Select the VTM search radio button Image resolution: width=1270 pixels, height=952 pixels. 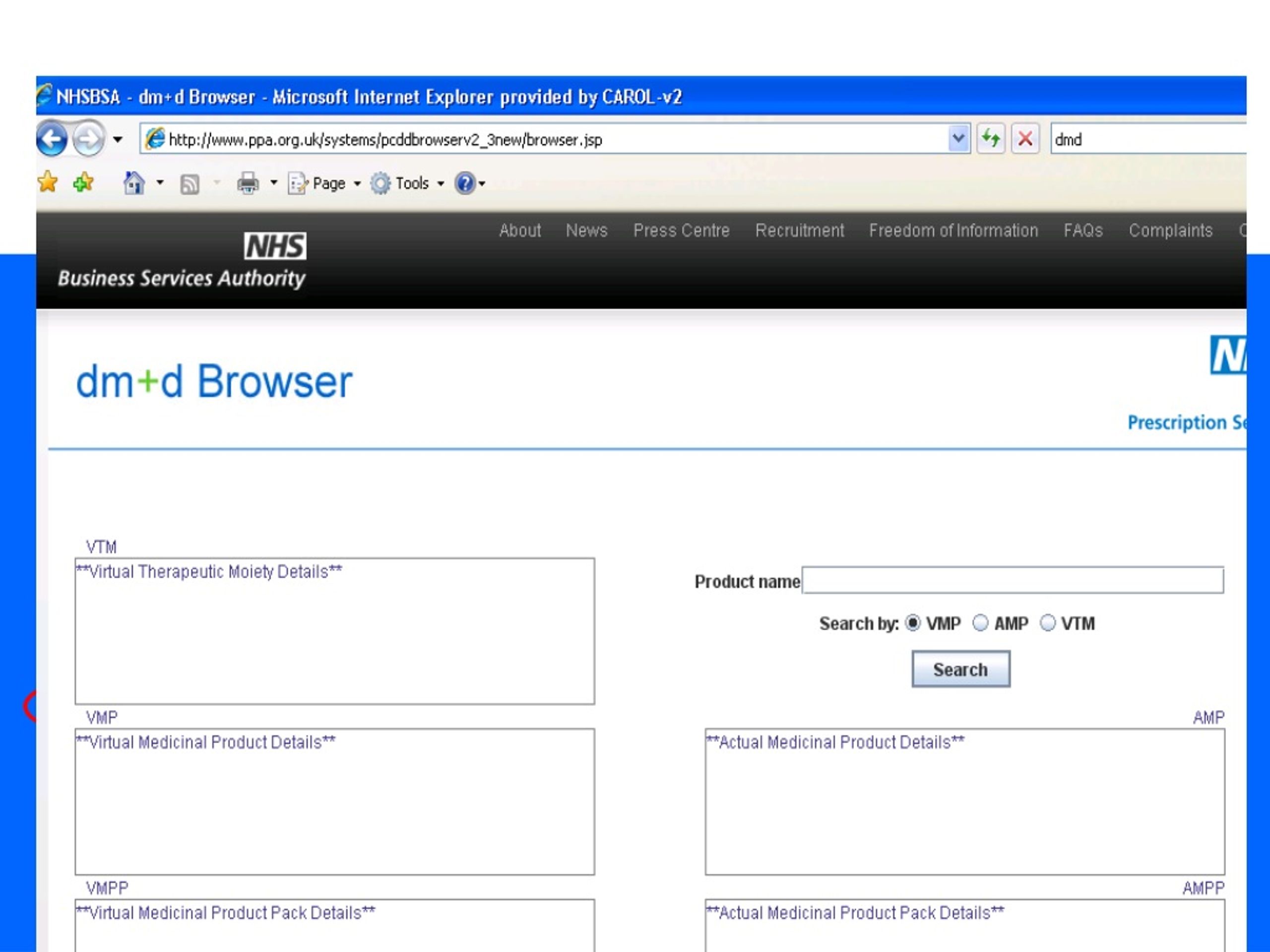1048,623
